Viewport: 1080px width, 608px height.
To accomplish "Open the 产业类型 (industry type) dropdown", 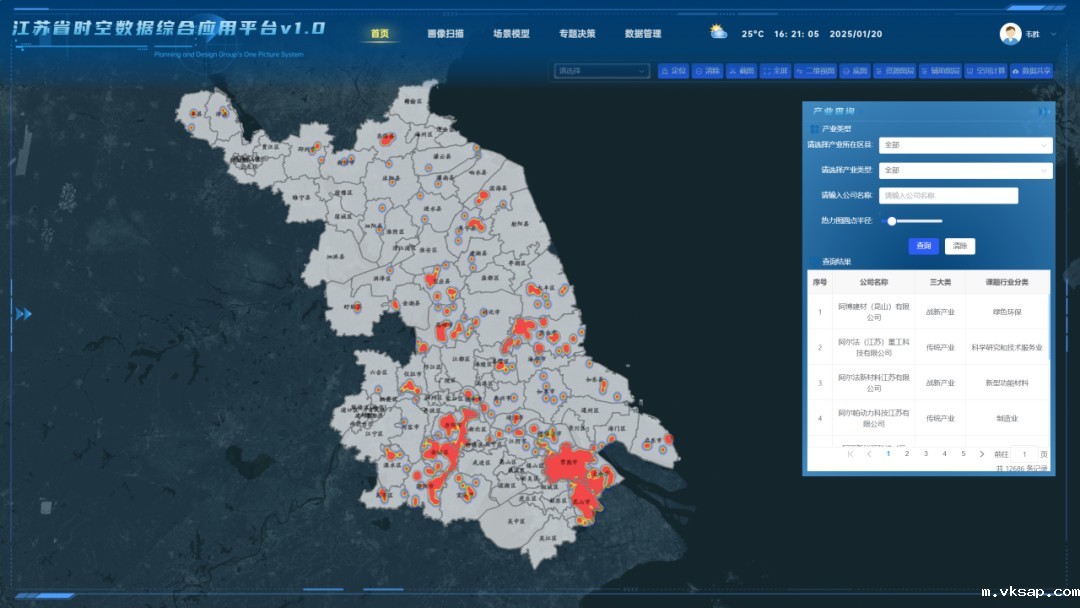I will (x=965, y=170).
